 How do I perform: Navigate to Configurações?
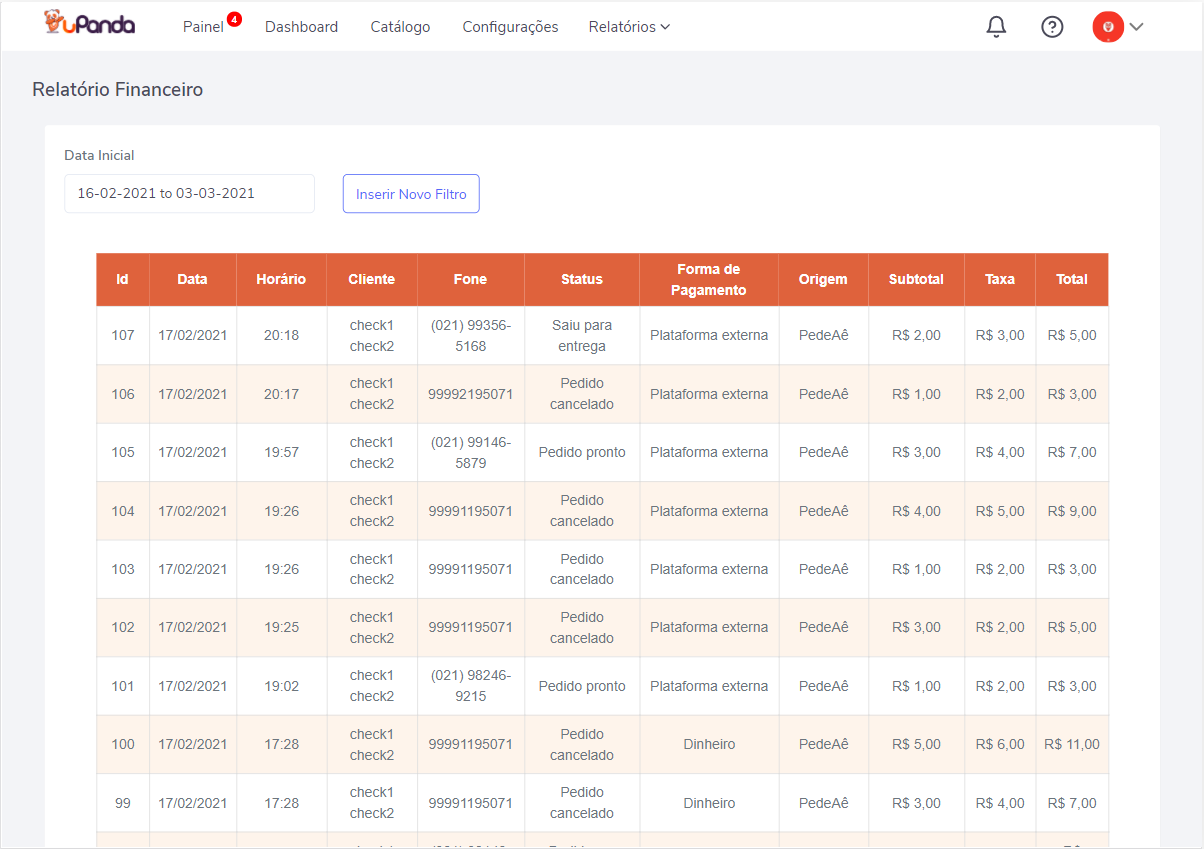[x=510, y=27]
